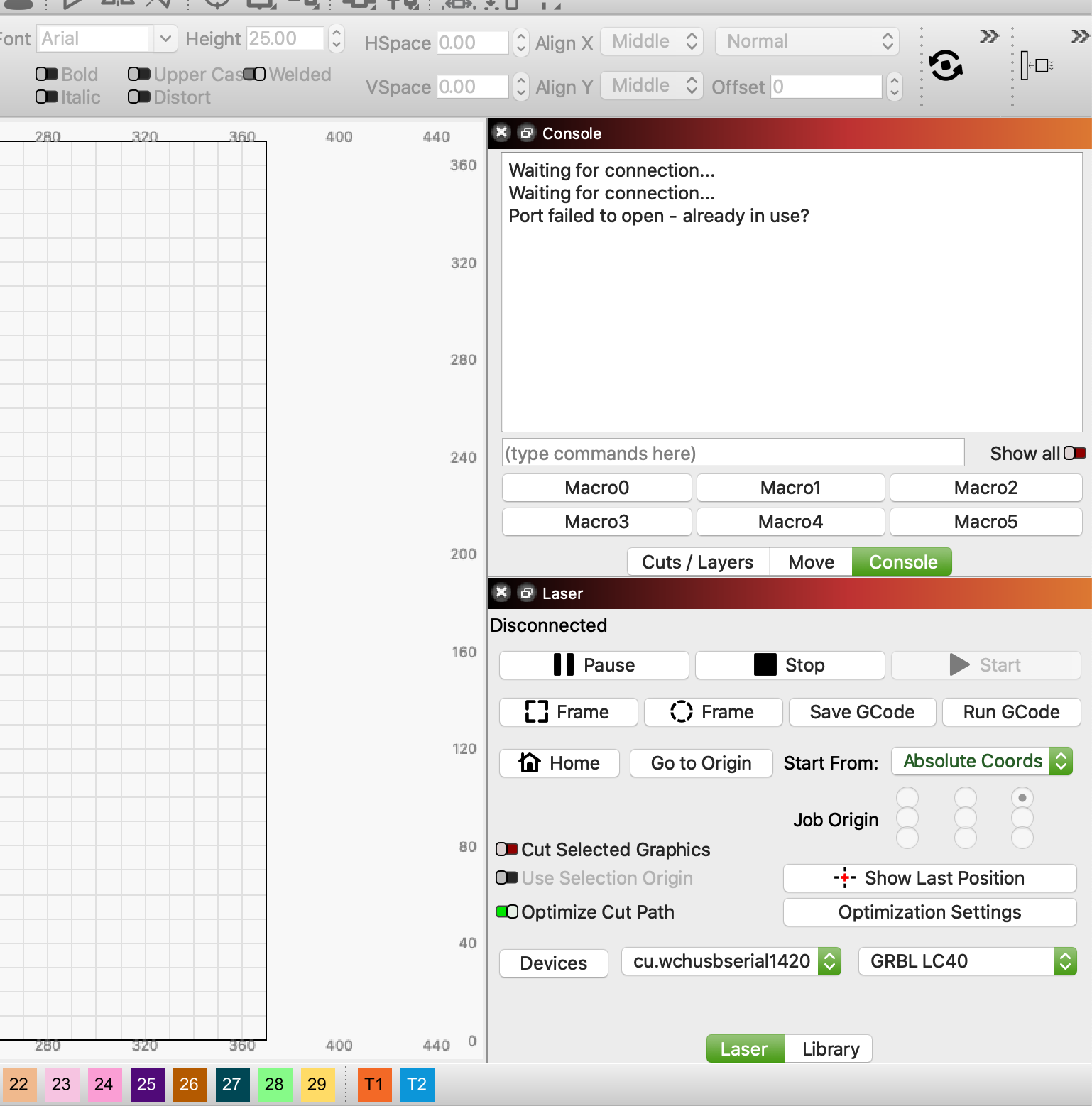Click the Pause button in Laser panel
Viewport: 1092px width, 1106px height.
click(x=594, y=665)
